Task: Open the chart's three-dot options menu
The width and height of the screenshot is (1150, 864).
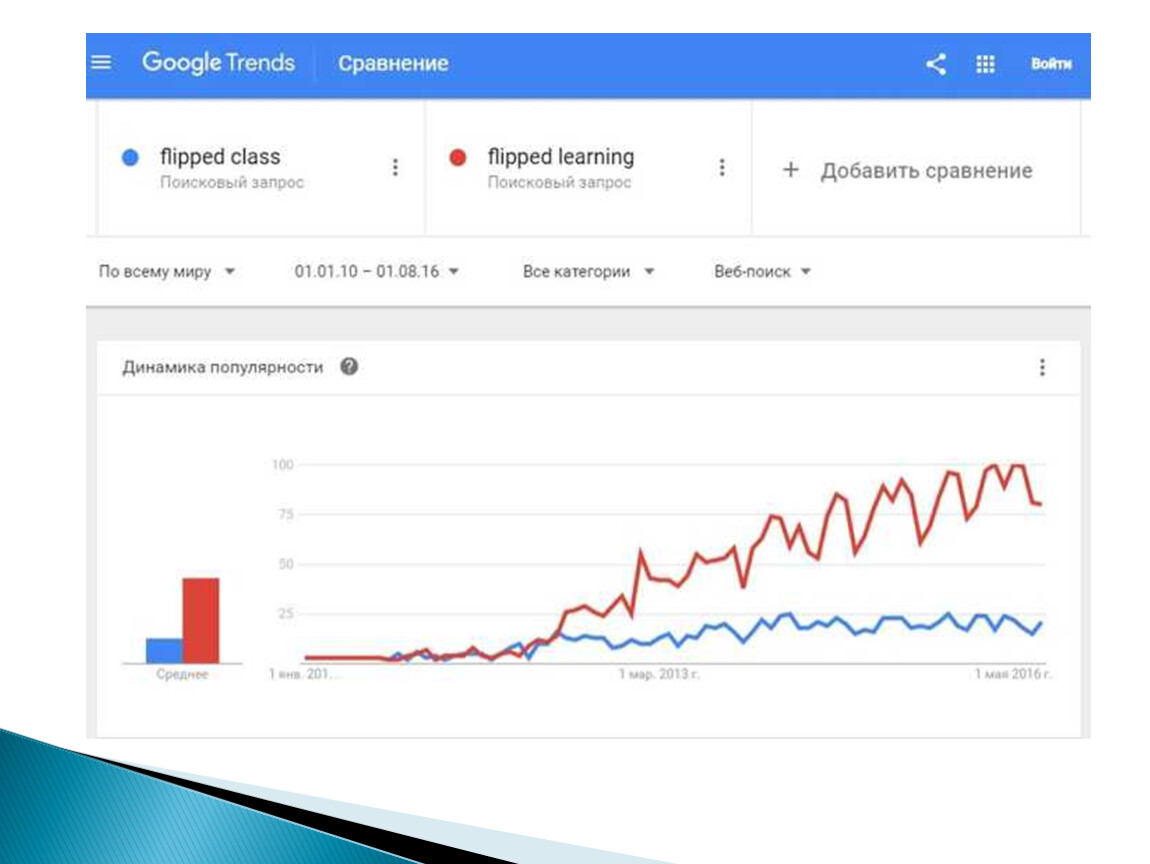Action: 1042,367
